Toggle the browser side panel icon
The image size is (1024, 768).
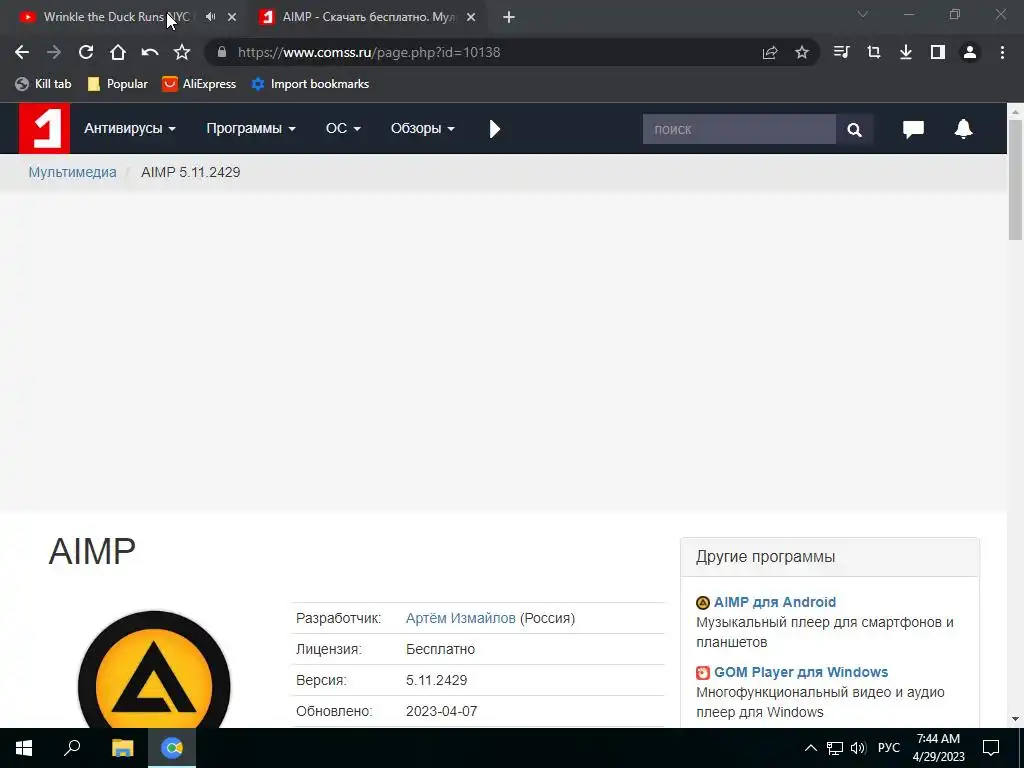[x=938, y=52]
